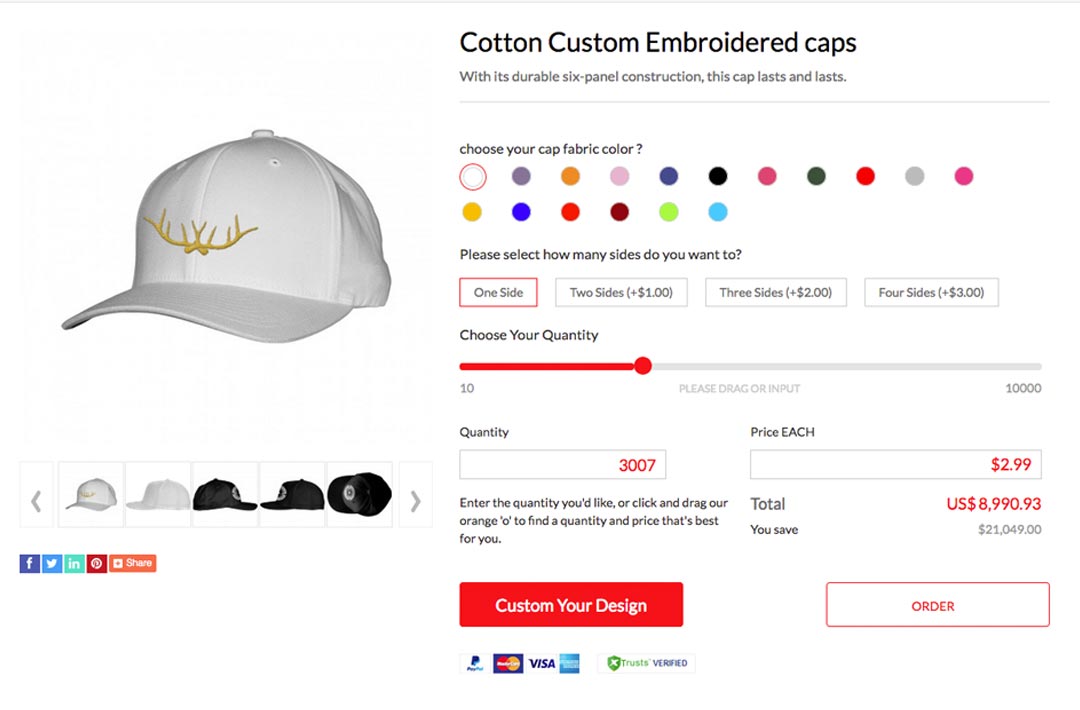Choose the black cap fabric color
This screenshot has width=1080, height=710.
(x=718, y=176)
